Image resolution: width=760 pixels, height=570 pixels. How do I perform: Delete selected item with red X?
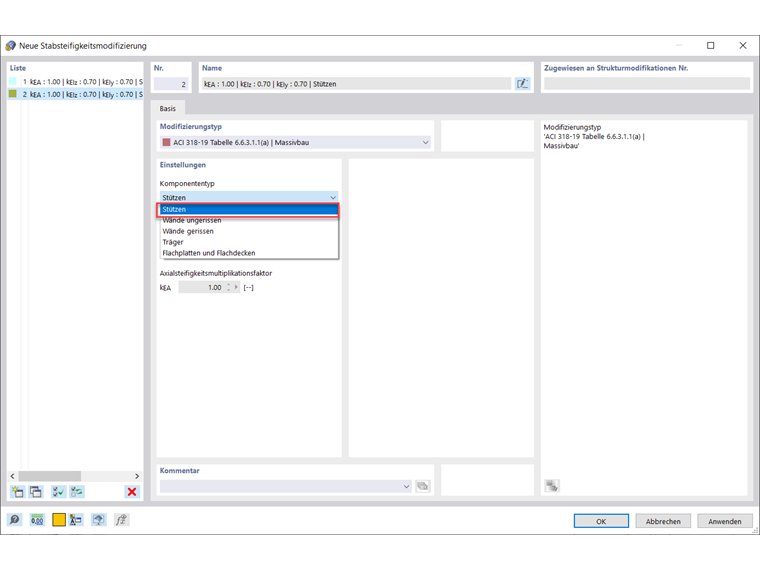pos(131,492)
